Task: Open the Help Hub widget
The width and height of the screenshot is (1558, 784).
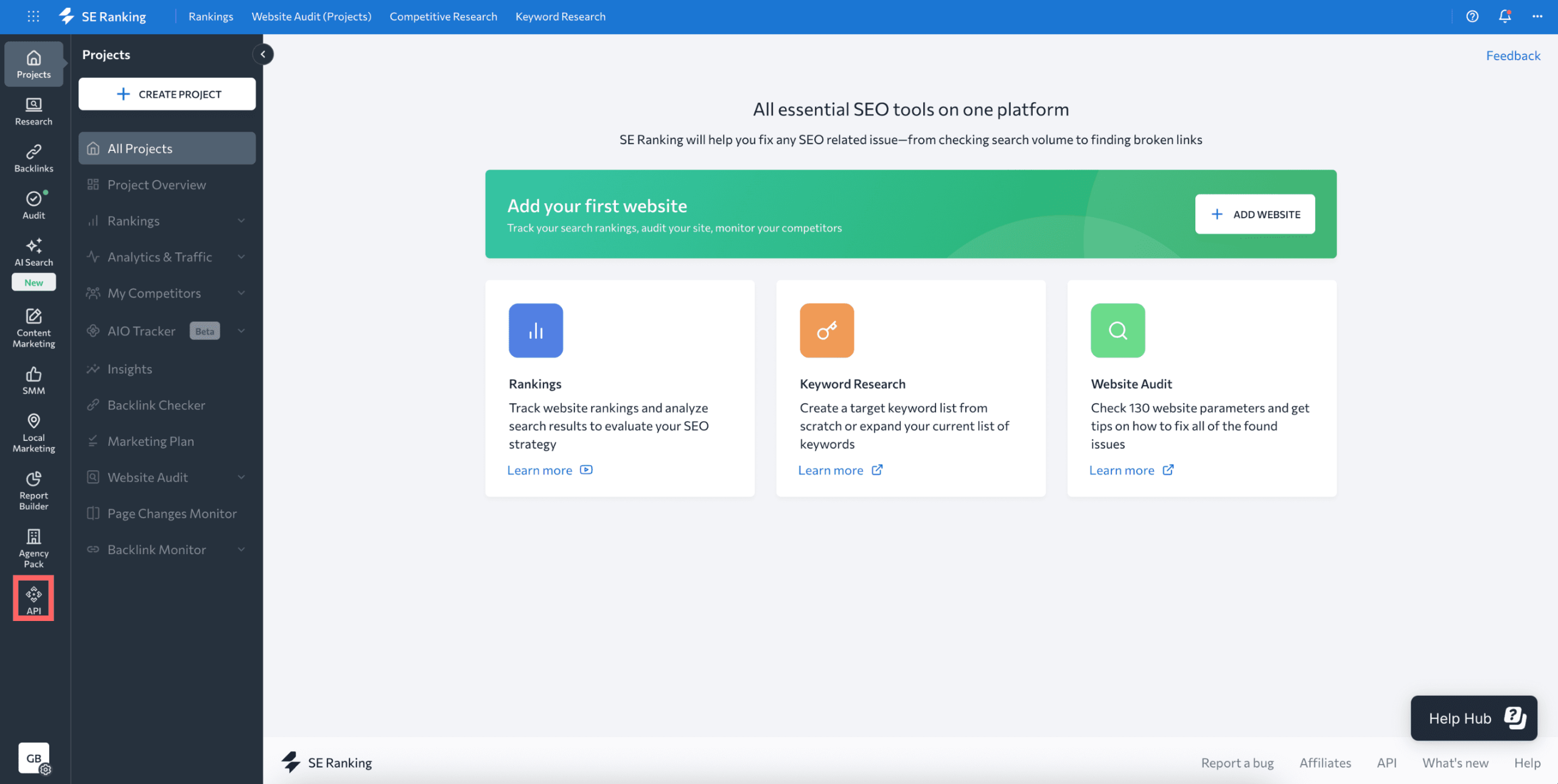Action: (1473, 718)
